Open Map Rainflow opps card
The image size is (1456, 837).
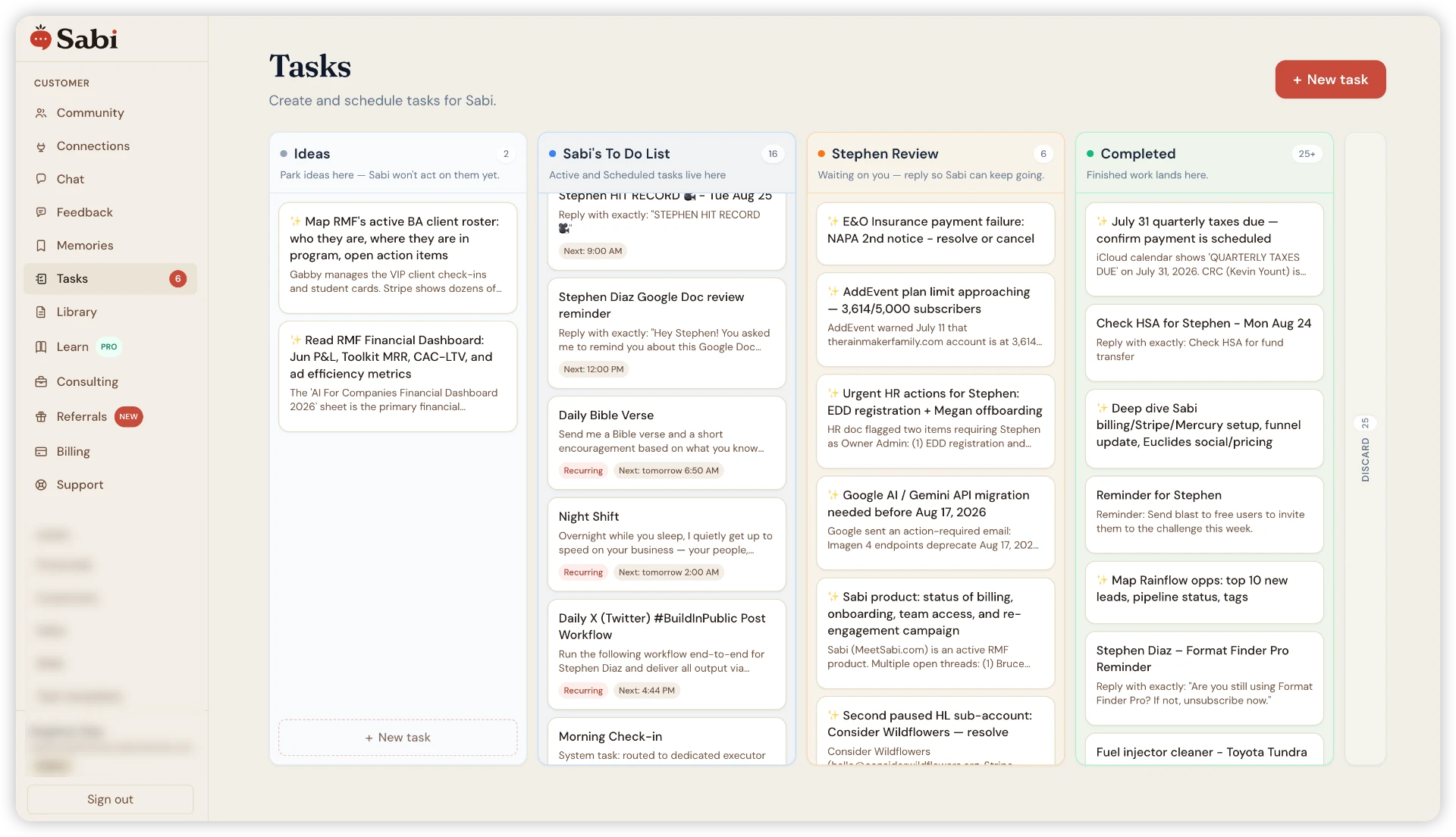tap(1204, 592)
